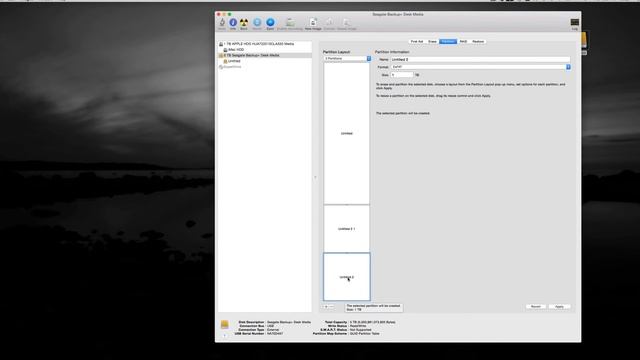Click the S.M.A.R.T. Status Not Supported text
640x360 pixels.
[360, 330]
